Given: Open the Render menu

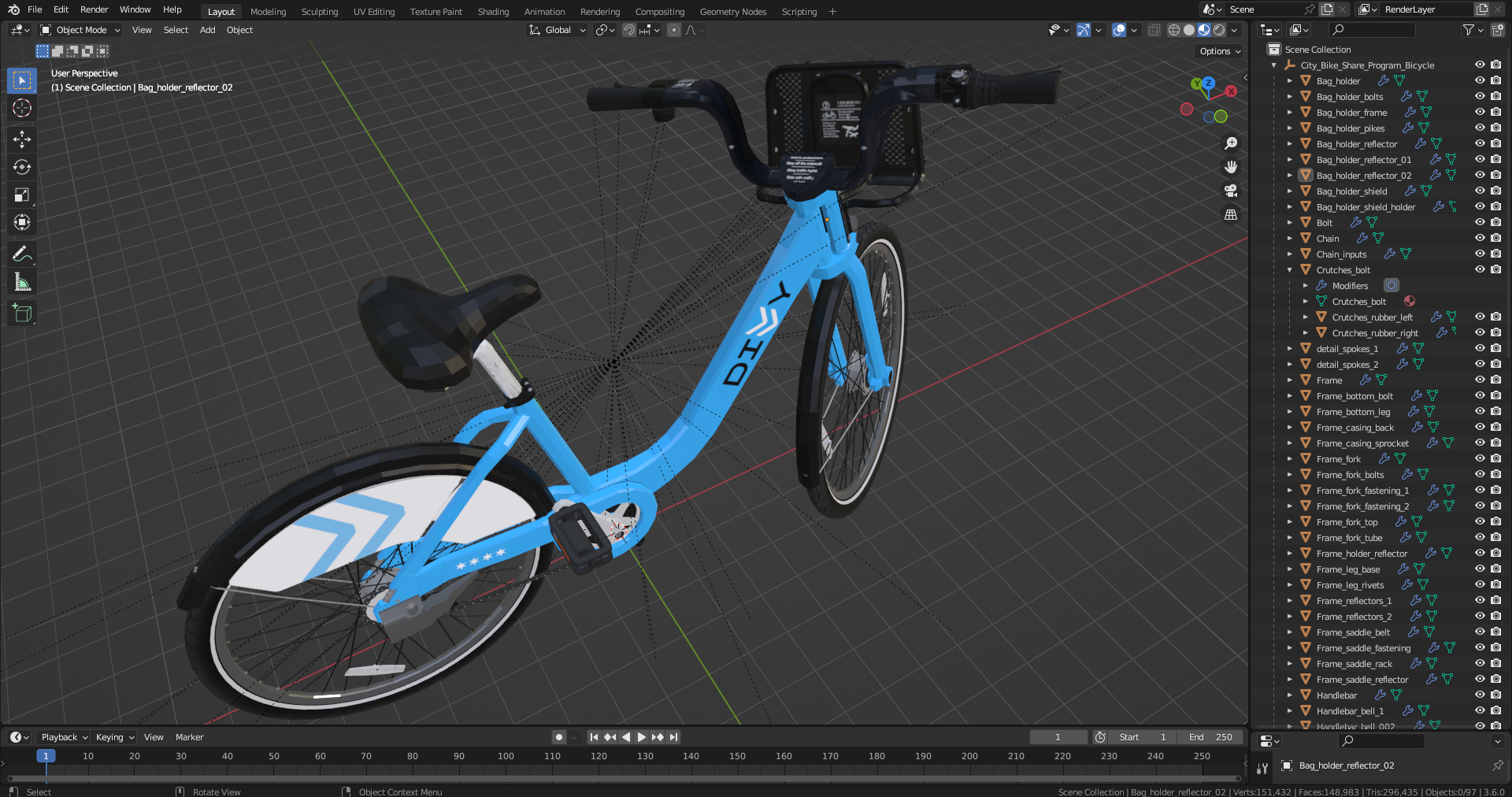Looking at the screenshot, I should (x=94, y=9).
